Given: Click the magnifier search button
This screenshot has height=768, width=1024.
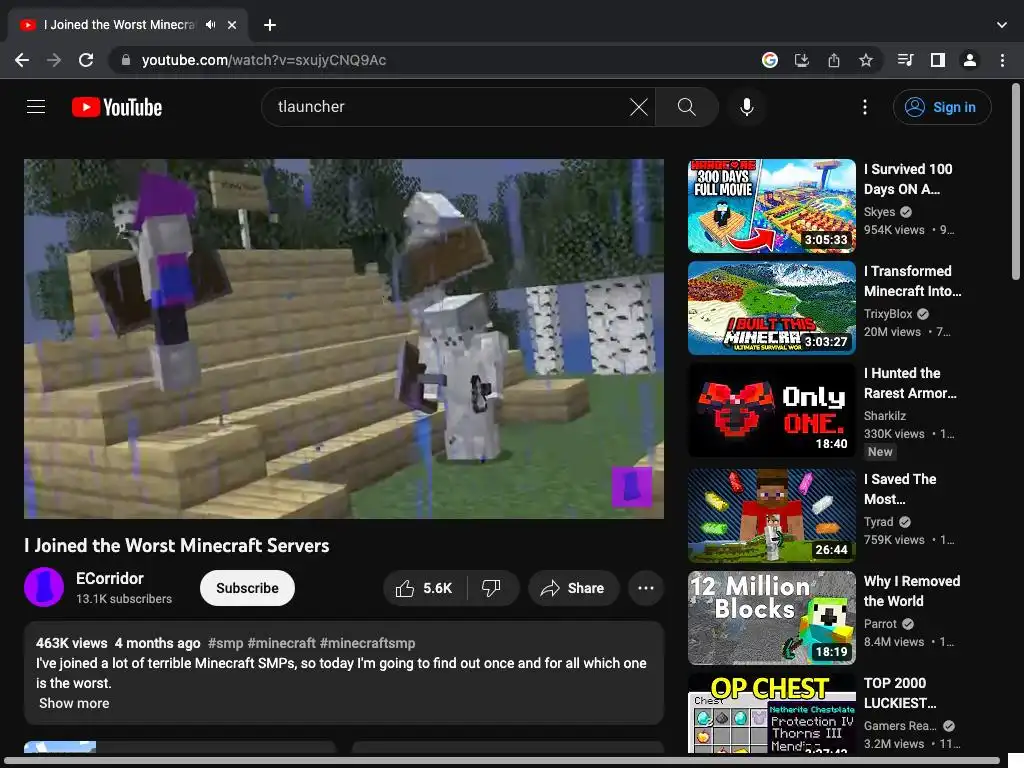Looking at the screenshot, I should pos(686,106).
